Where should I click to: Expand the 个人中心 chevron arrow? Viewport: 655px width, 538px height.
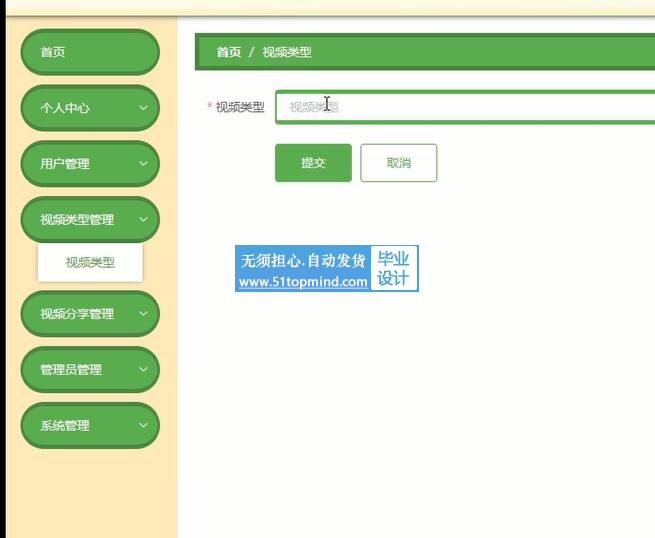[x=143, y=108]
